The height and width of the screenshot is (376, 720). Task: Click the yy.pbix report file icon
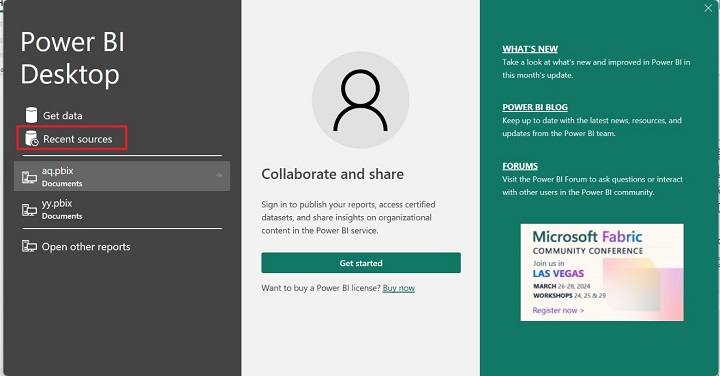coord(29,210)
